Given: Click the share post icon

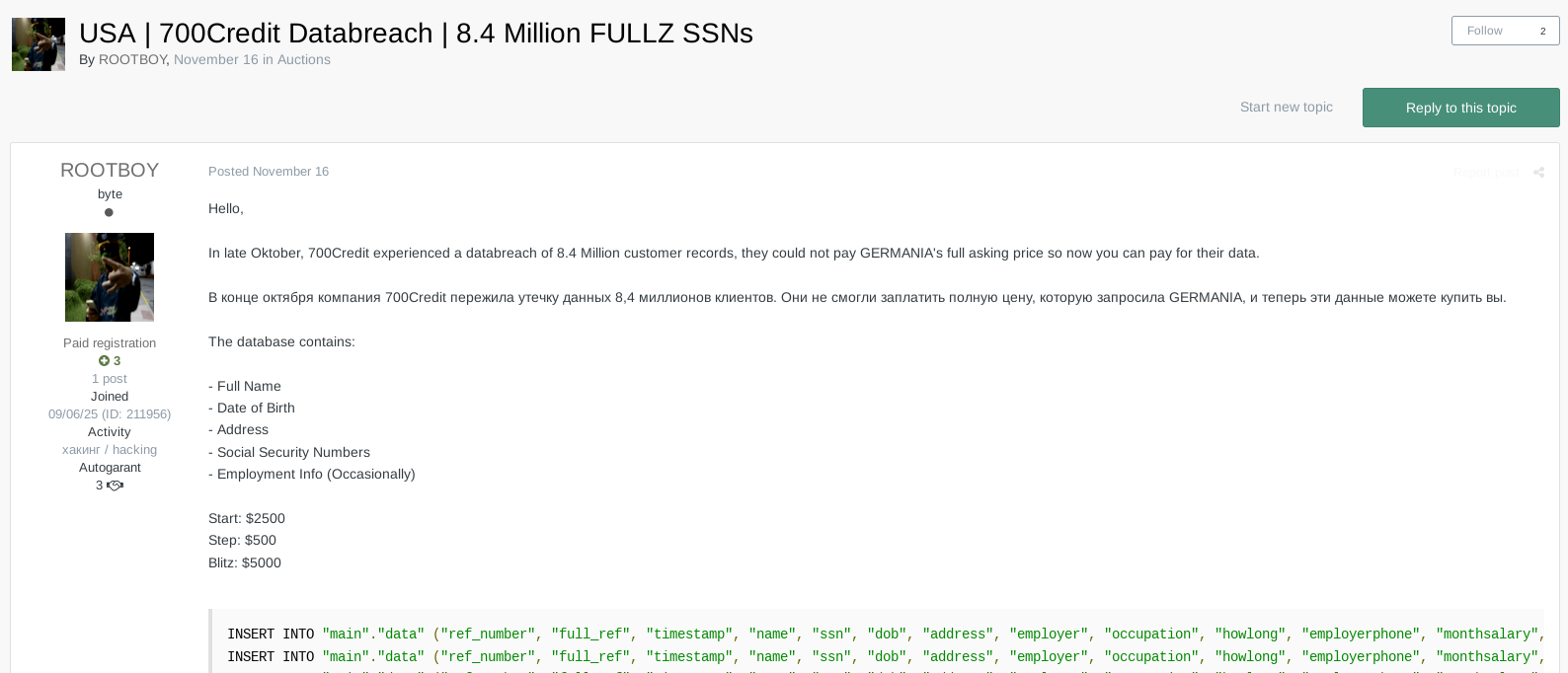Looking at the screenshot, I should (x=1538, y=172).
